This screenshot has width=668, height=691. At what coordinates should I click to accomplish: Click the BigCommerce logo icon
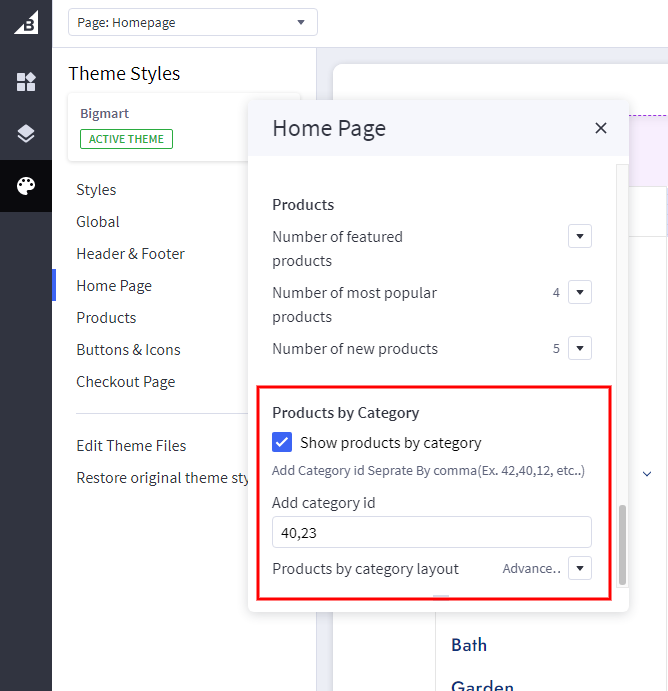[x=26, y=22]
